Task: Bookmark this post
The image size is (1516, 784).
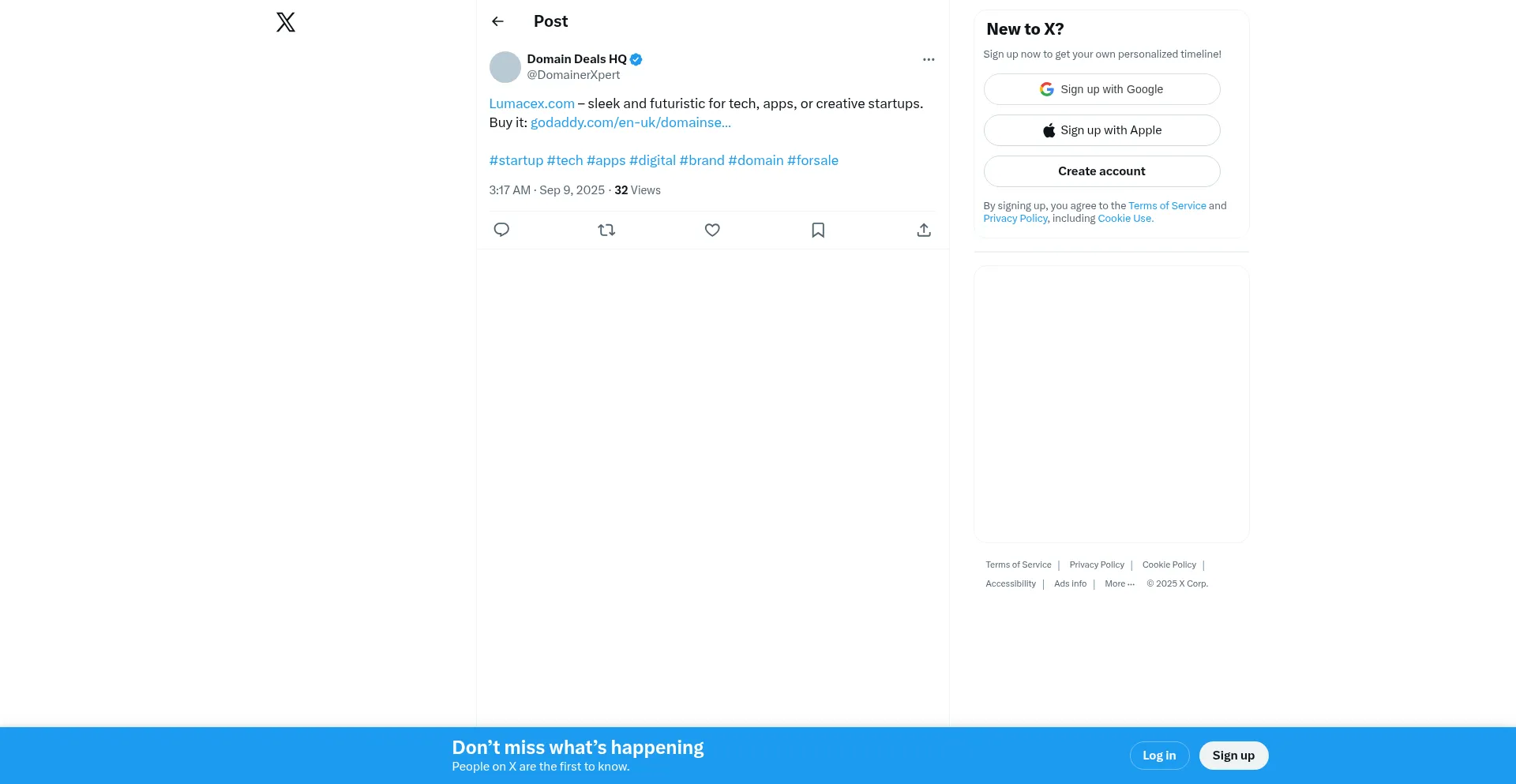Action: (x=818, y=230)
